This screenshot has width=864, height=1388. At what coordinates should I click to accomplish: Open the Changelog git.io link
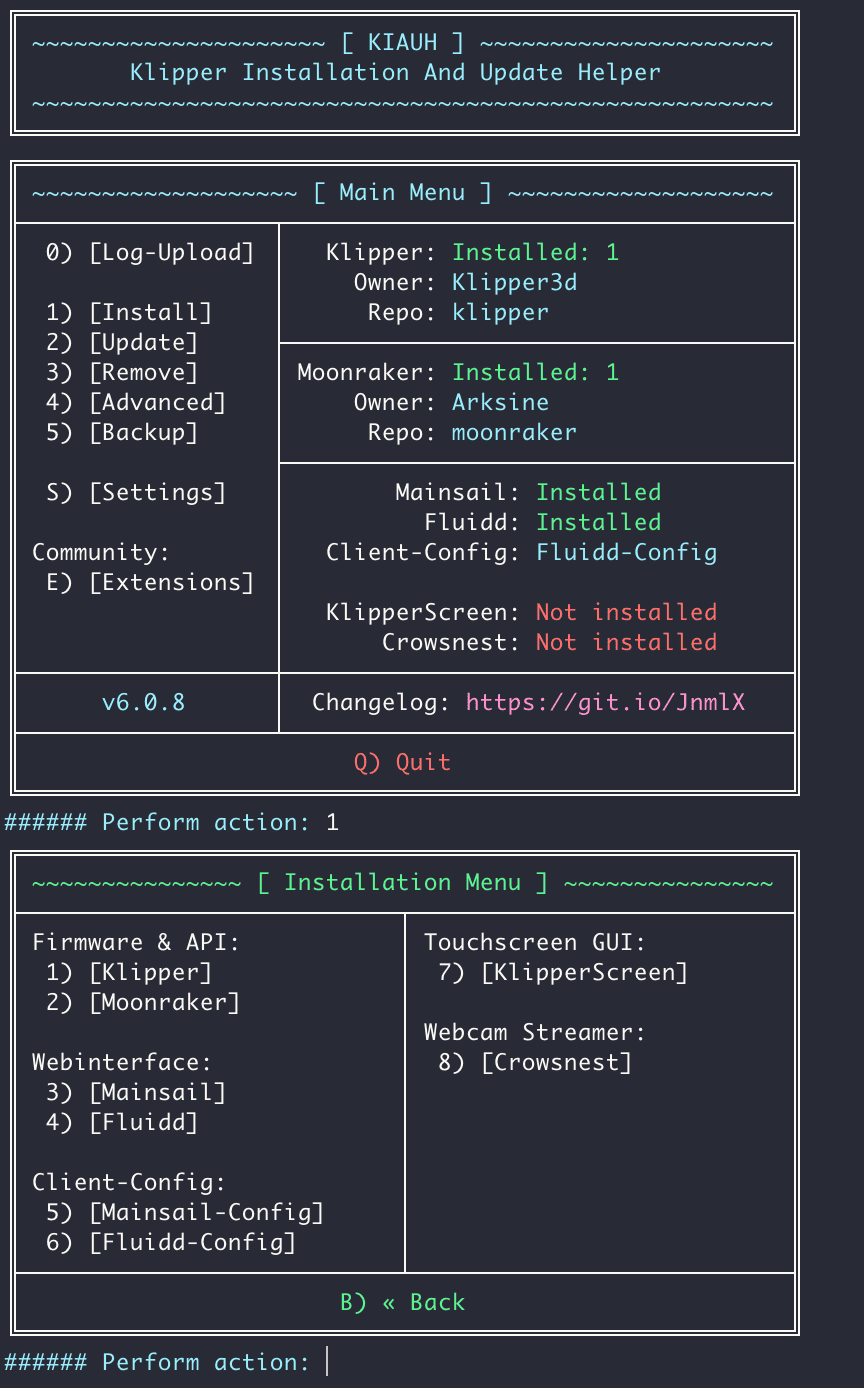click(605, 702)
